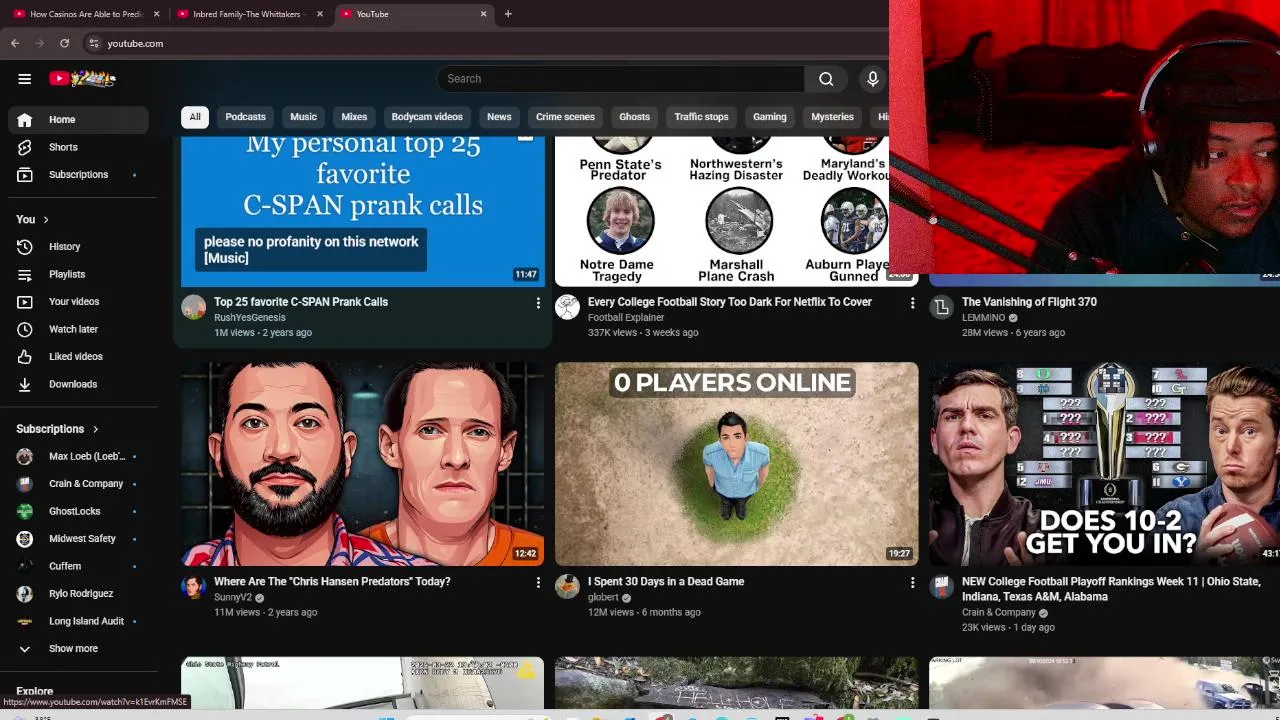
Task: Switch to 'How Casinos Are Able to Predict' tab
Action: tap(87, 14)
